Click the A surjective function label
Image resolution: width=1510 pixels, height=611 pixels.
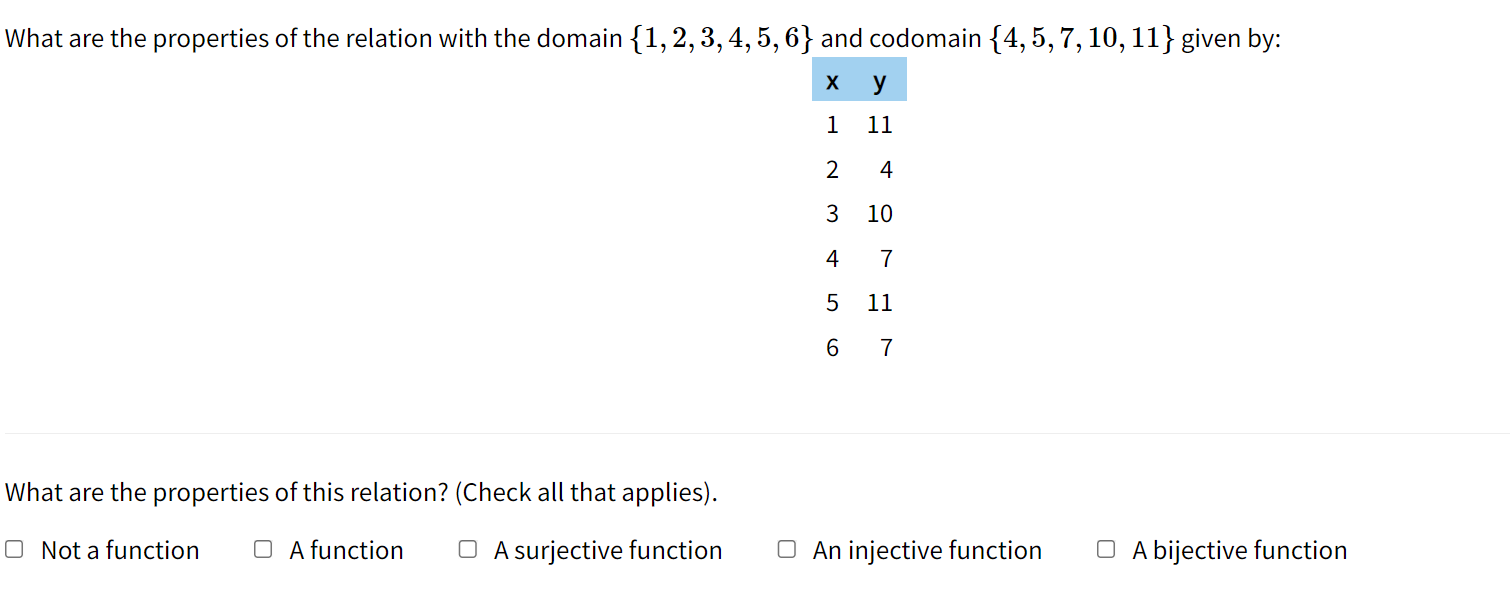pos(607,549)
